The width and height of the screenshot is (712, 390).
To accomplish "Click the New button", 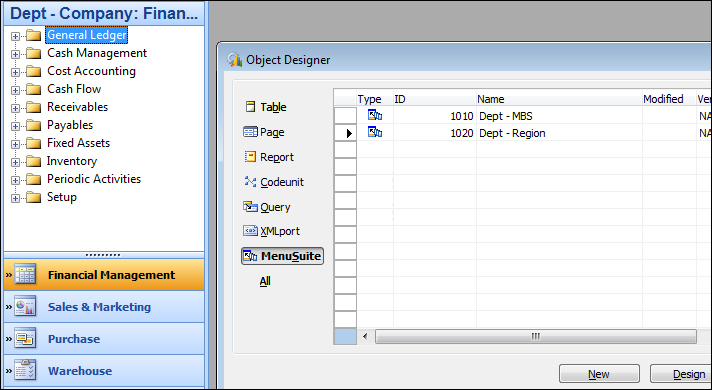I will point(599,374).
